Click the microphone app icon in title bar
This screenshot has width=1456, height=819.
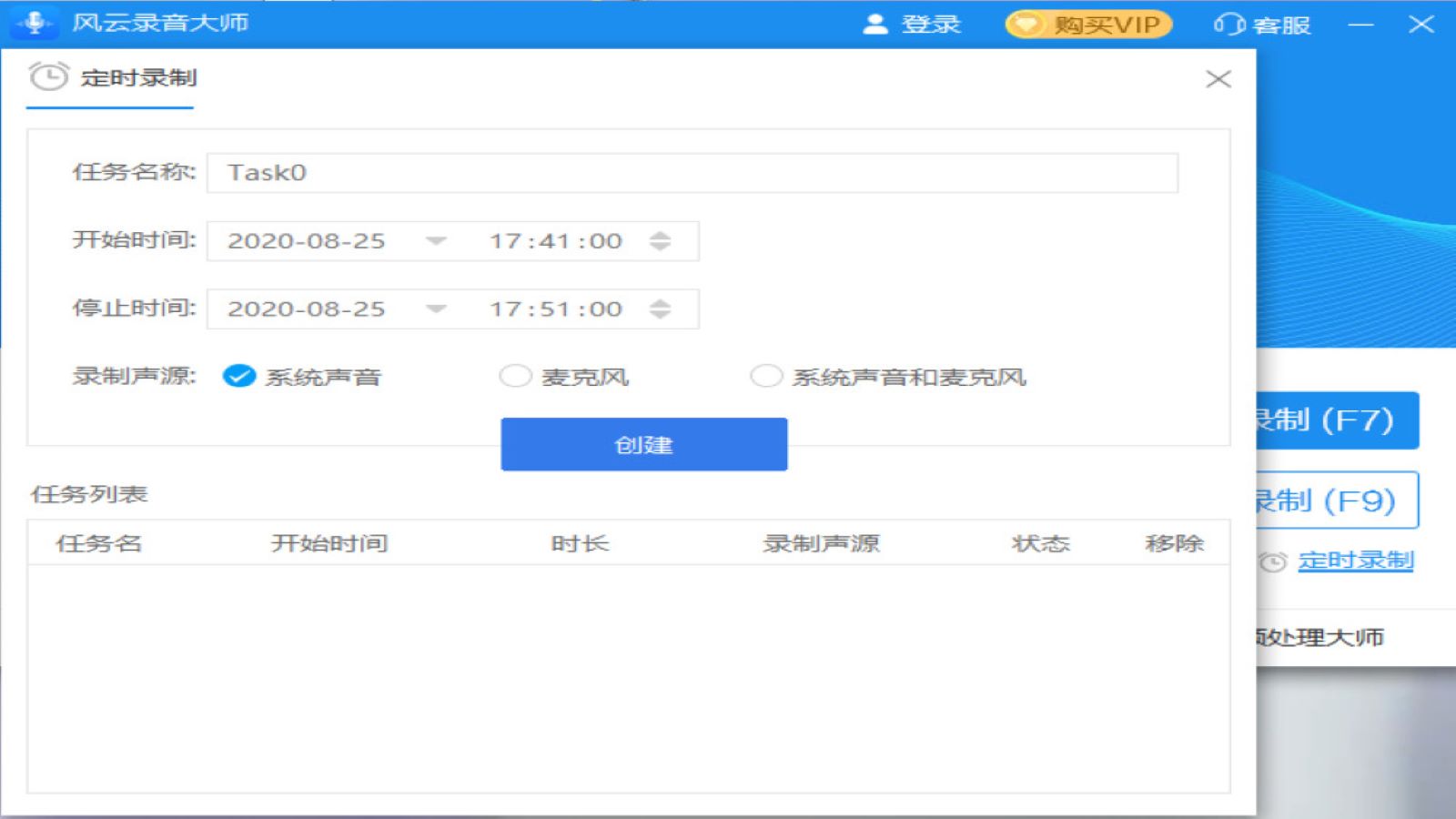tap(35, 22)
